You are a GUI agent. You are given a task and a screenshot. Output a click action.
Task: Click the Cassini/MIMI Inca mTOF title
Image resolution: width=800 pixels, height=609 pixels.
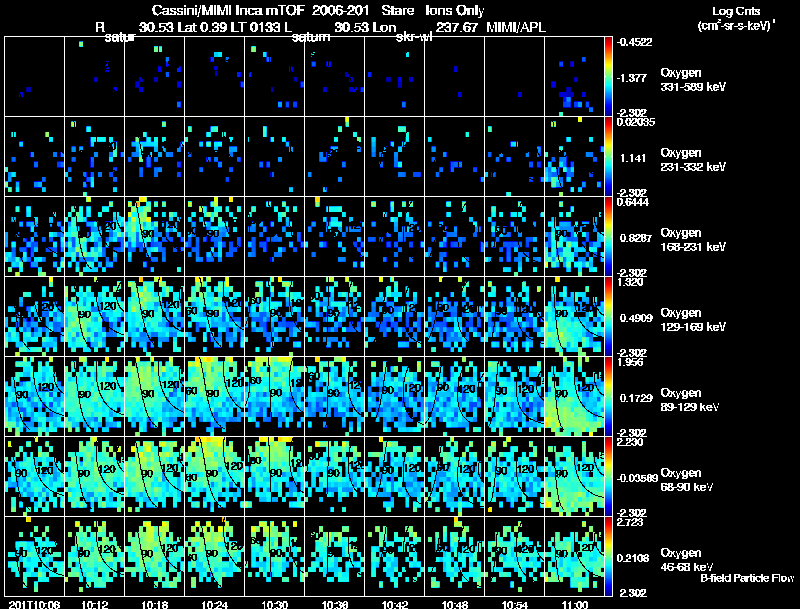pyautogui.click(x=229, y=10)
